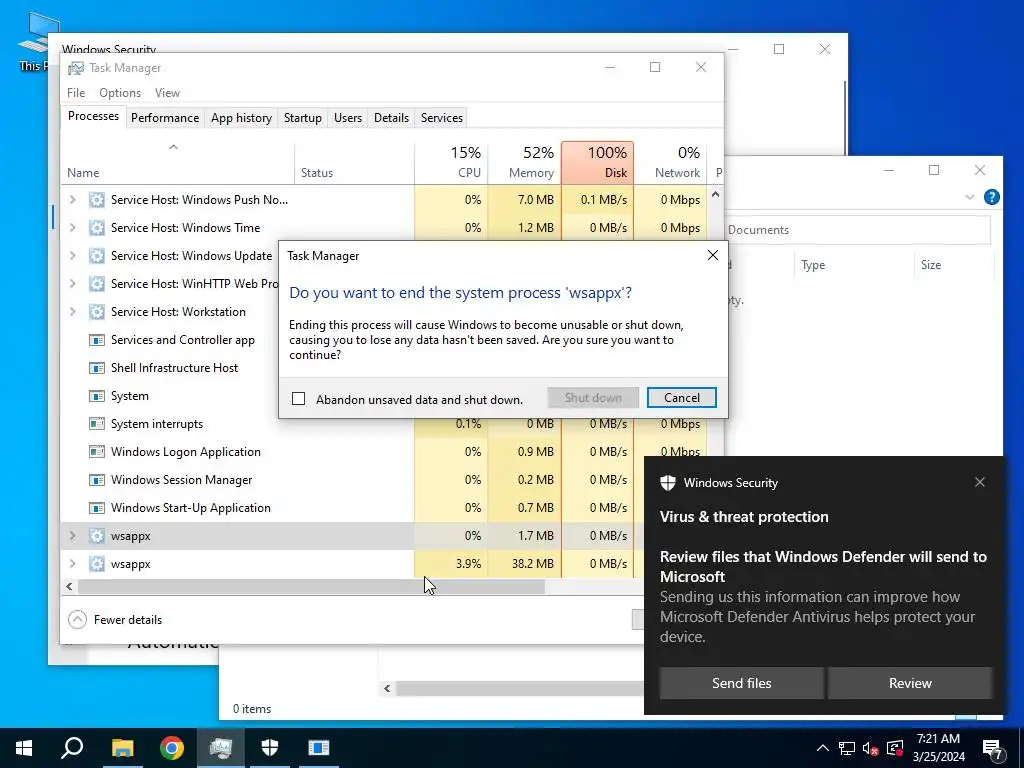This screenshot has height=768, width=1024.
Task: Click the Documents search box in File Explorer
Action: coord(857,230)
